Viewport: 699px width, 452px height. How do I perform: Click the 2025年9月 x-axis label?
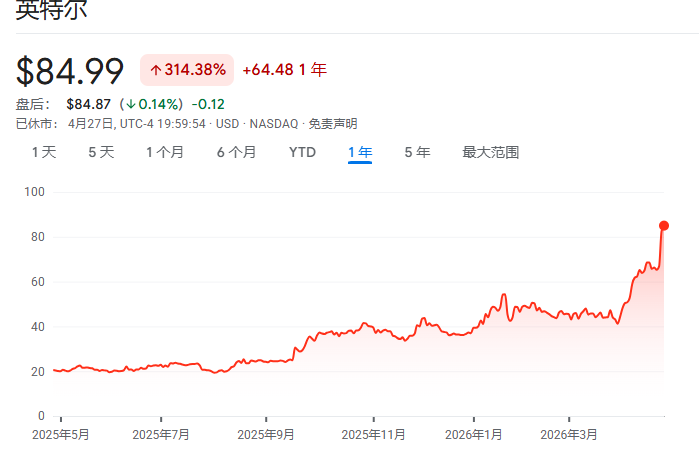(266, 435)
